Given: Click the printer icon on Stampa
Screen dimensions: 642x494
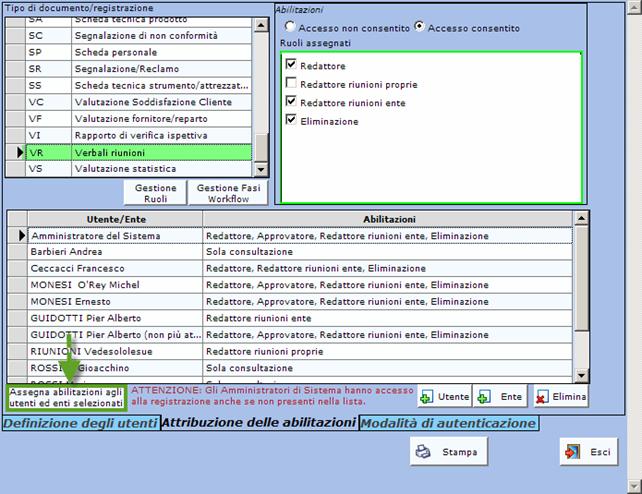Looking at the screenshot, I should pos(423,452).
